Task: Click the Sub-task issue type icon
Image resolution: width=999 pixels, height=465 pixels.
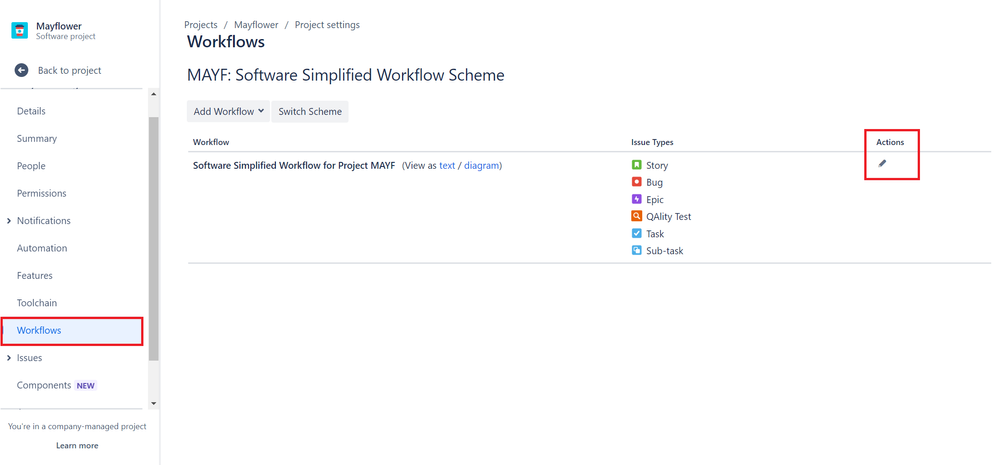Action: [x=636, y=251]
